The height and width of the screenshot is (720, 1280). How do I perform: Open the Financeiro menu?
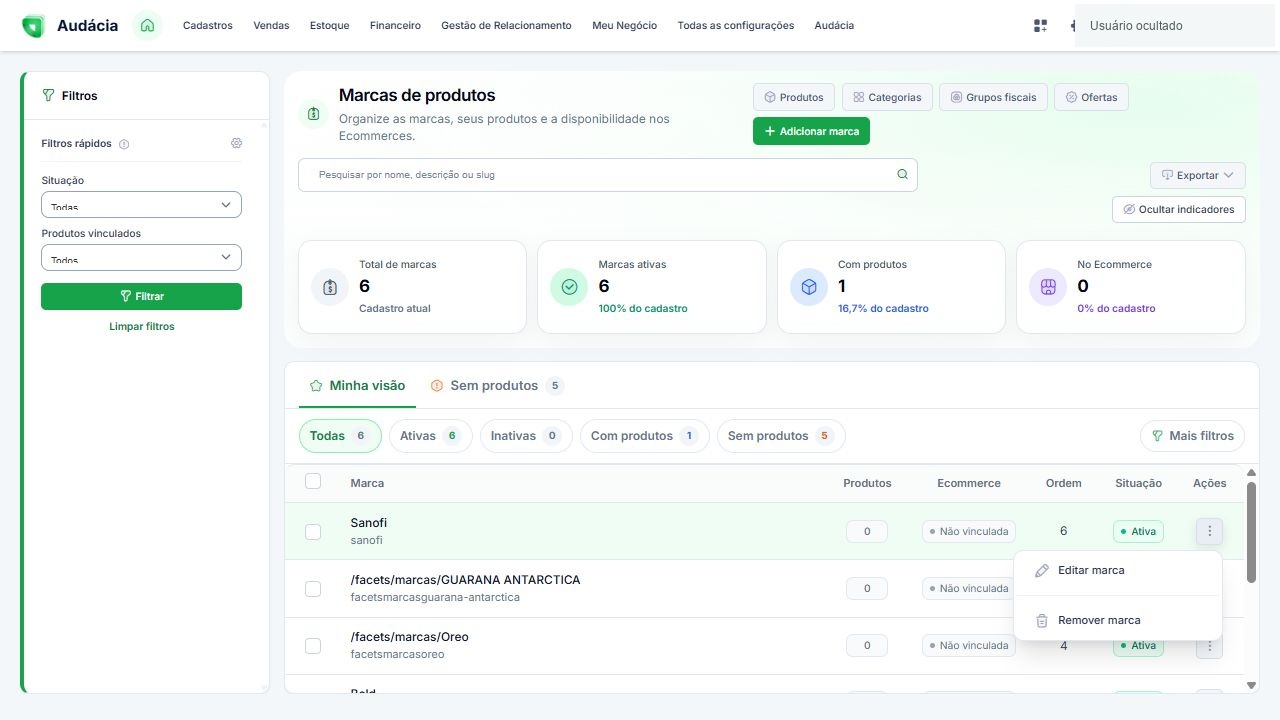[x=395, y=26]
